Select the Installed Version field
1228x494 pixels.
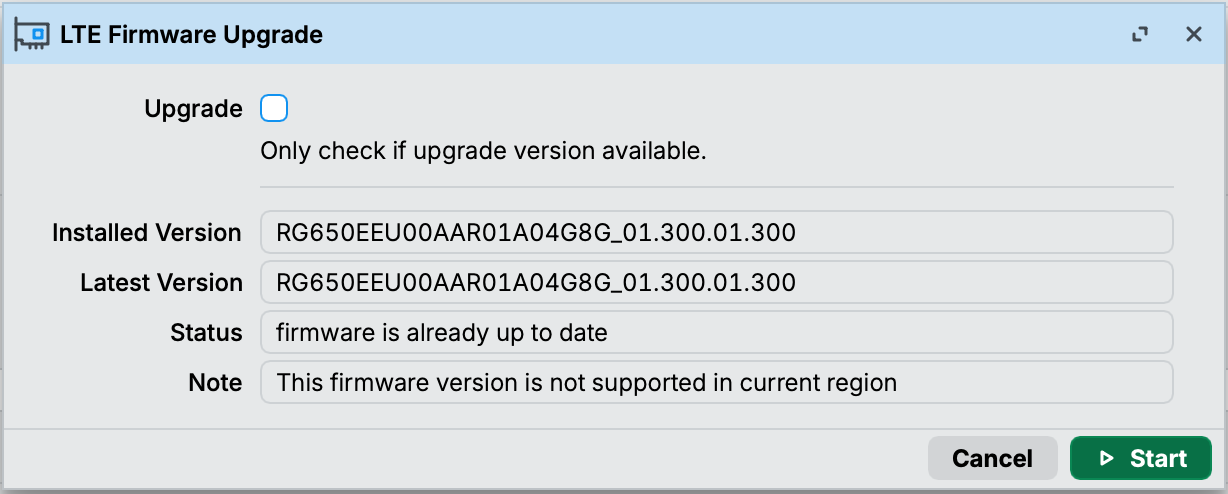coord(716,232)
